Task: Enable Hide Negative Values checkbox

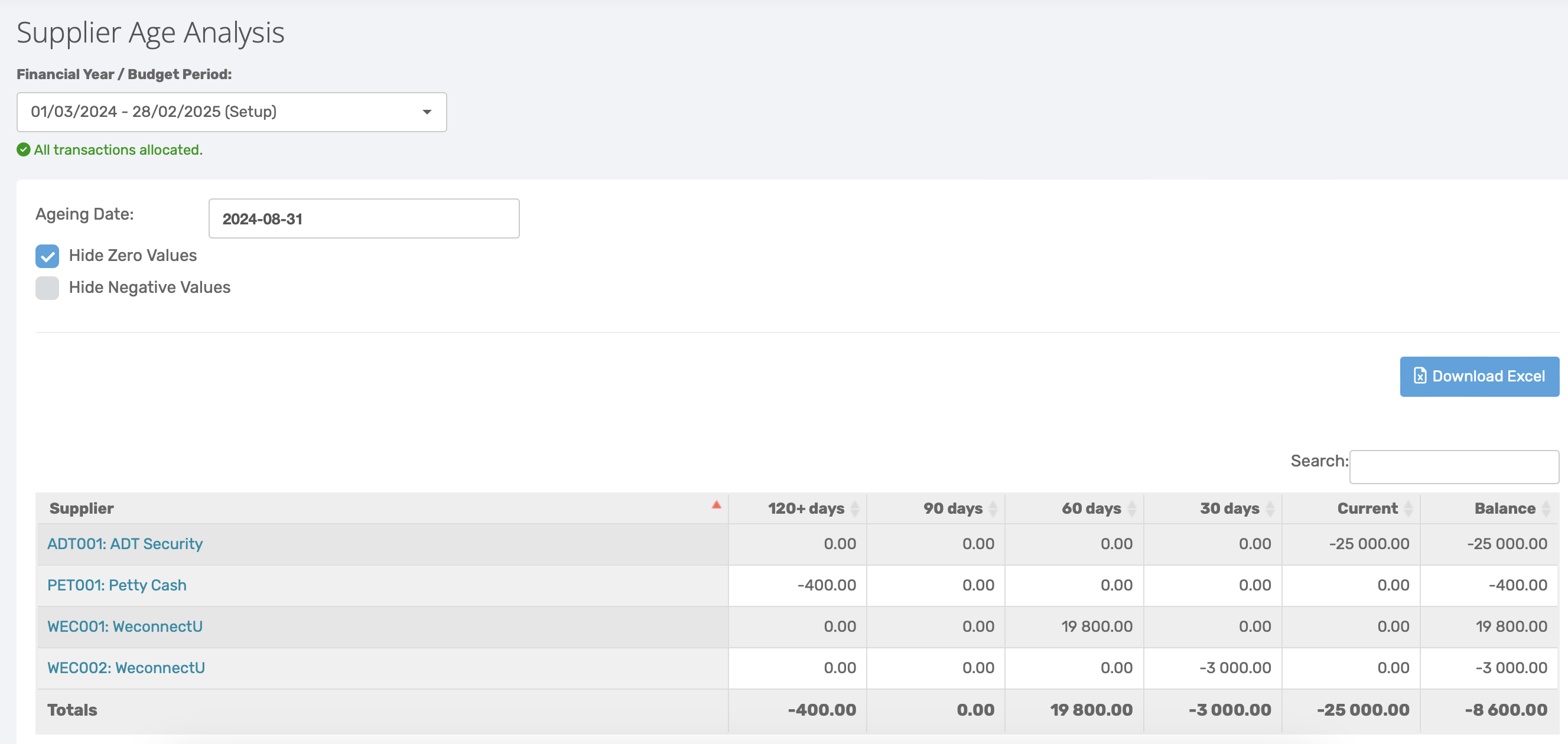Action: click(47, 288)
